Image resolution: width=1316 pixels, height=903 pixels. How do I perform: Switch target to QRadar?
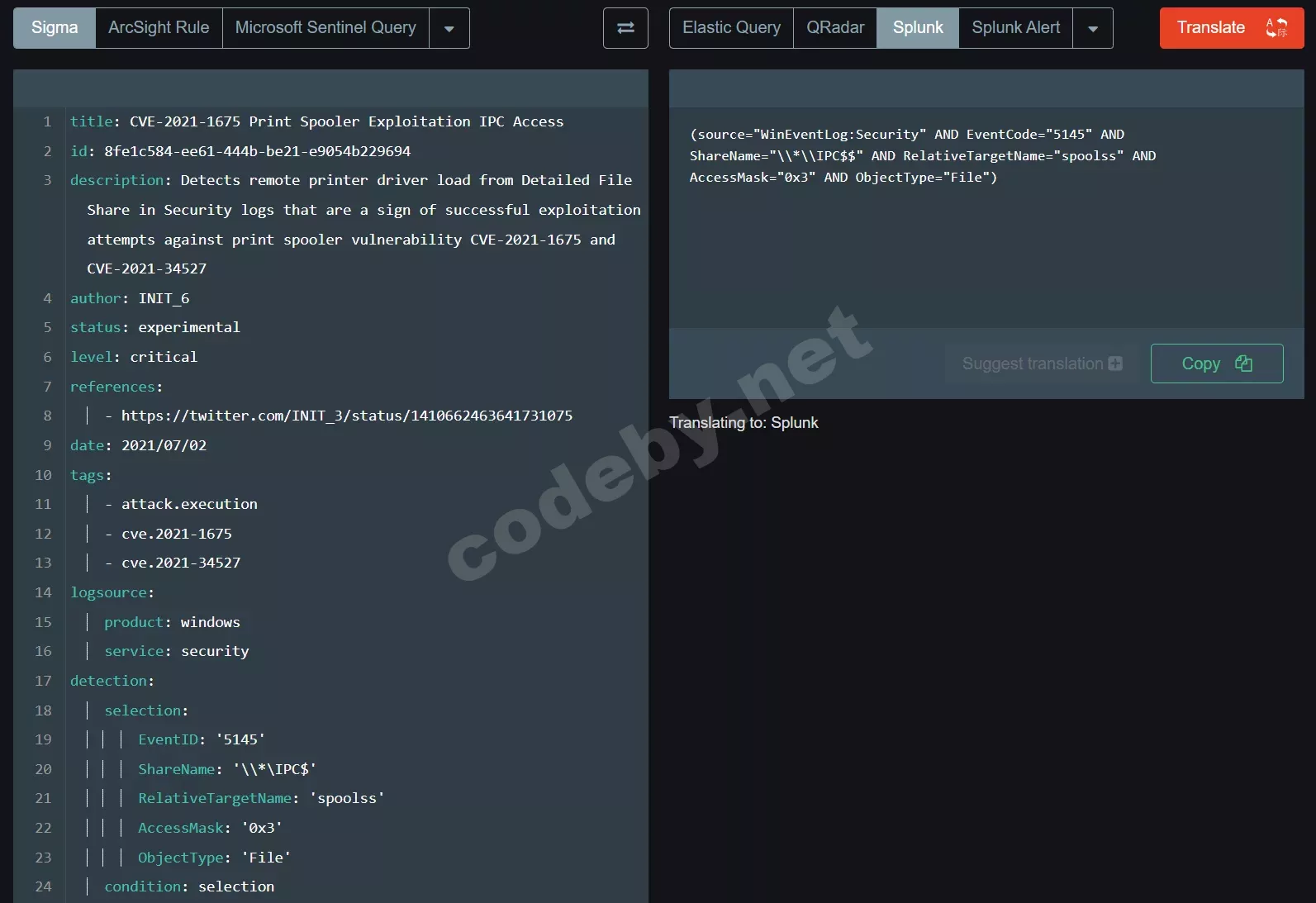835,28
